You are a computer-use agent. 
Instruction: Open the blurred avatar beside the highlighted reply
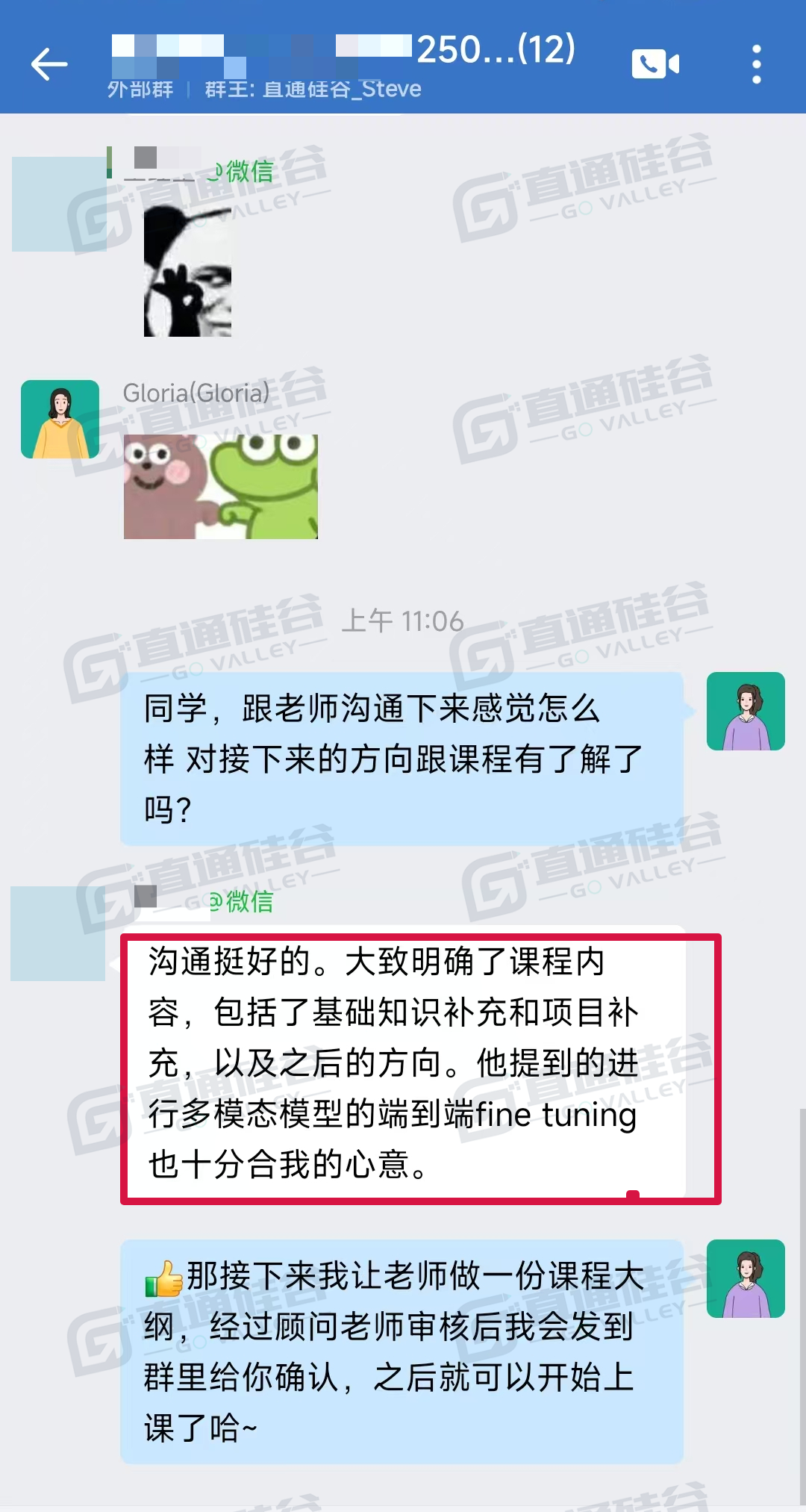pos(57,933)
